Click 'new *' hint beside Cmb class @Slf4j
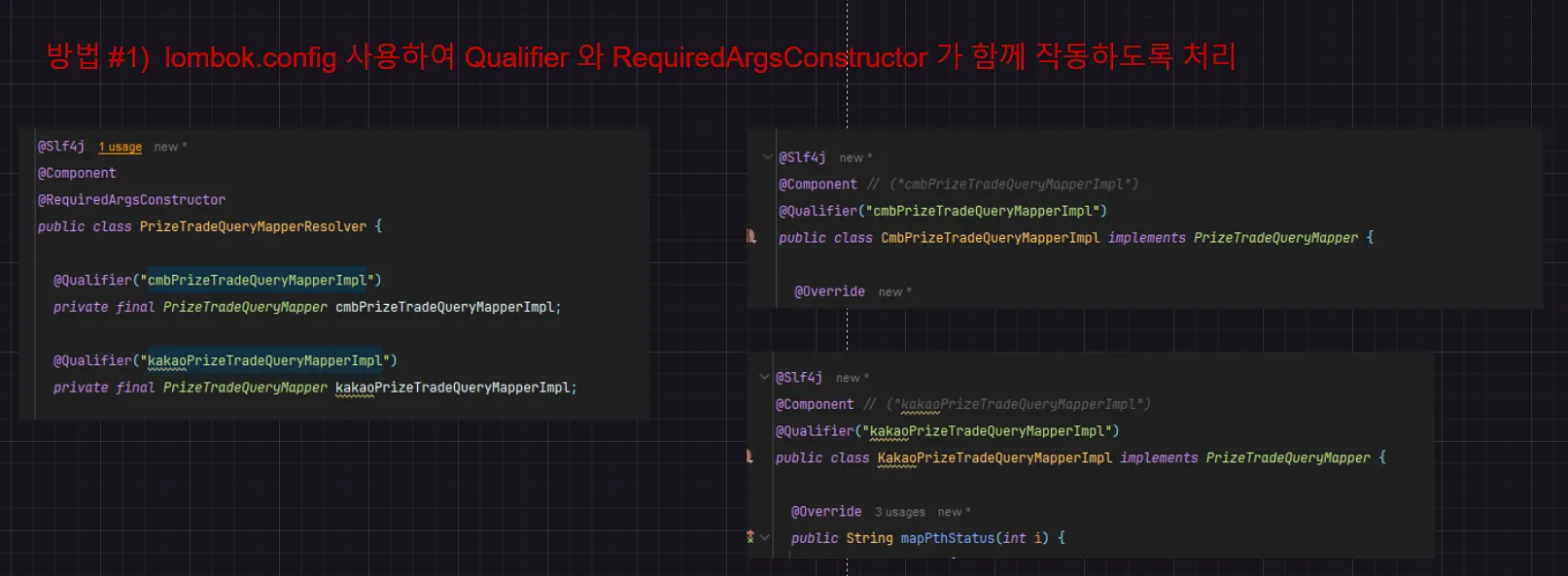1568x576 pixels. tap(856, 157)
